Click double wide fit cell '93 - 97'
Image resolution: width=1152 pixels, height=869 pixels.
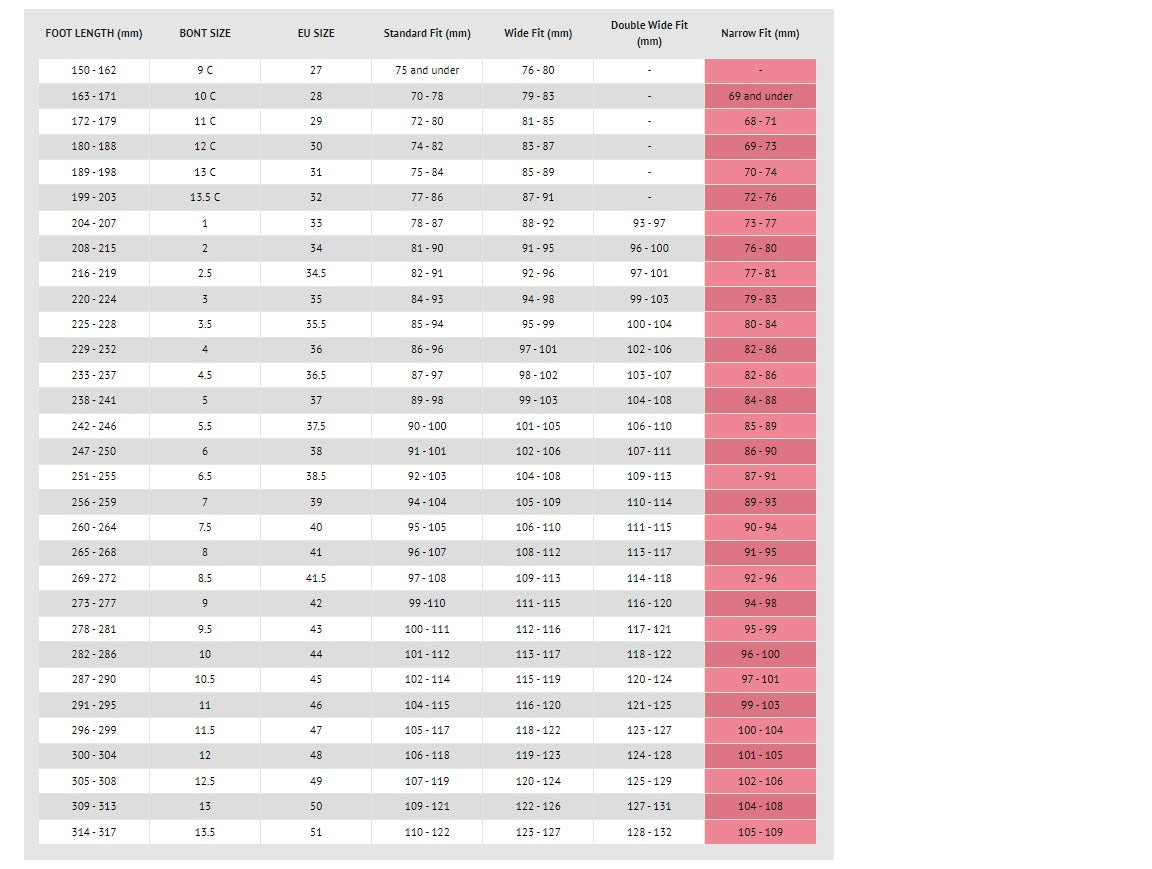[x=649, y=223]
